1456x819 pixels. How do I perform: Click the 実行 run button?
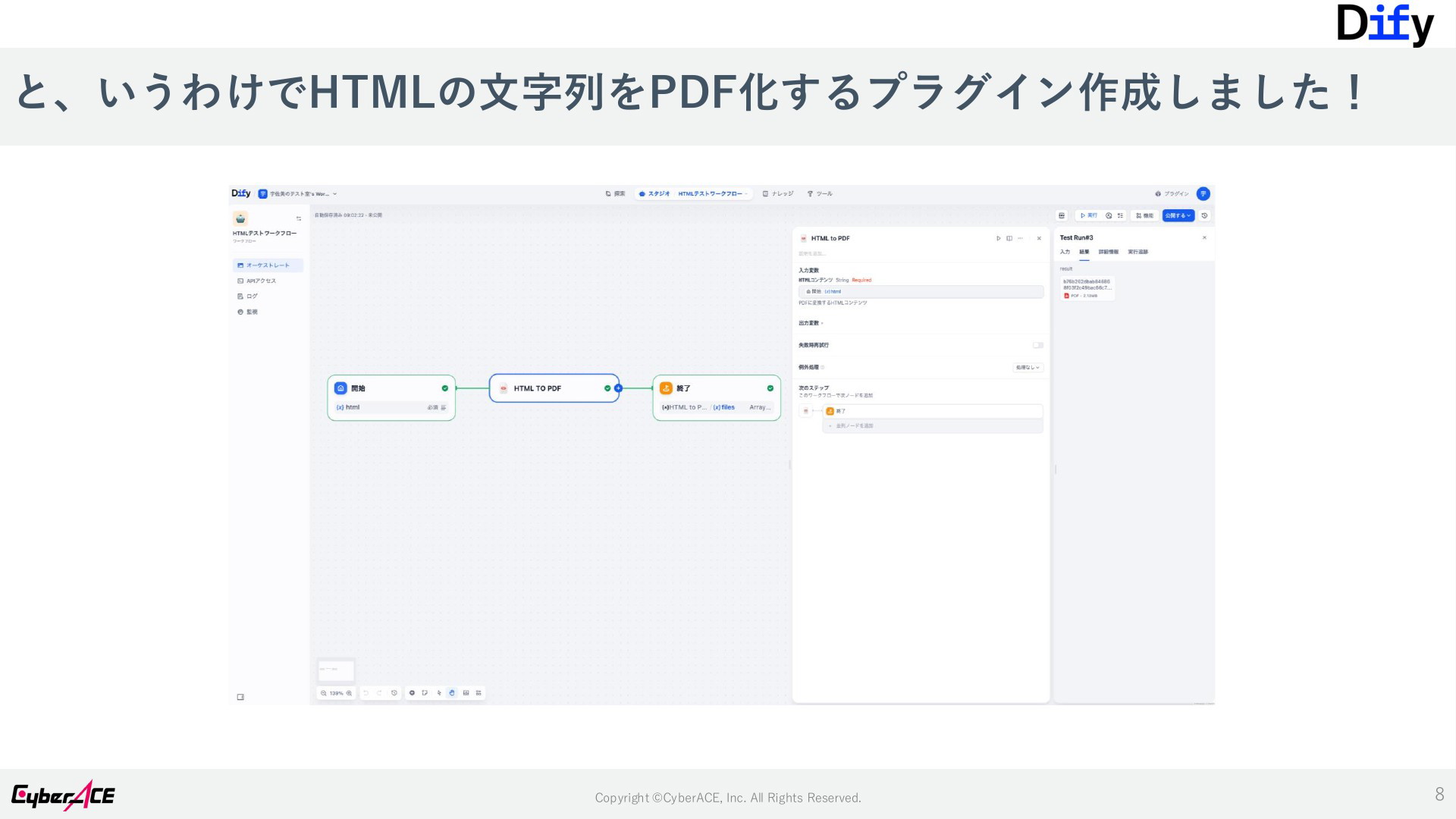(1088, 215)
